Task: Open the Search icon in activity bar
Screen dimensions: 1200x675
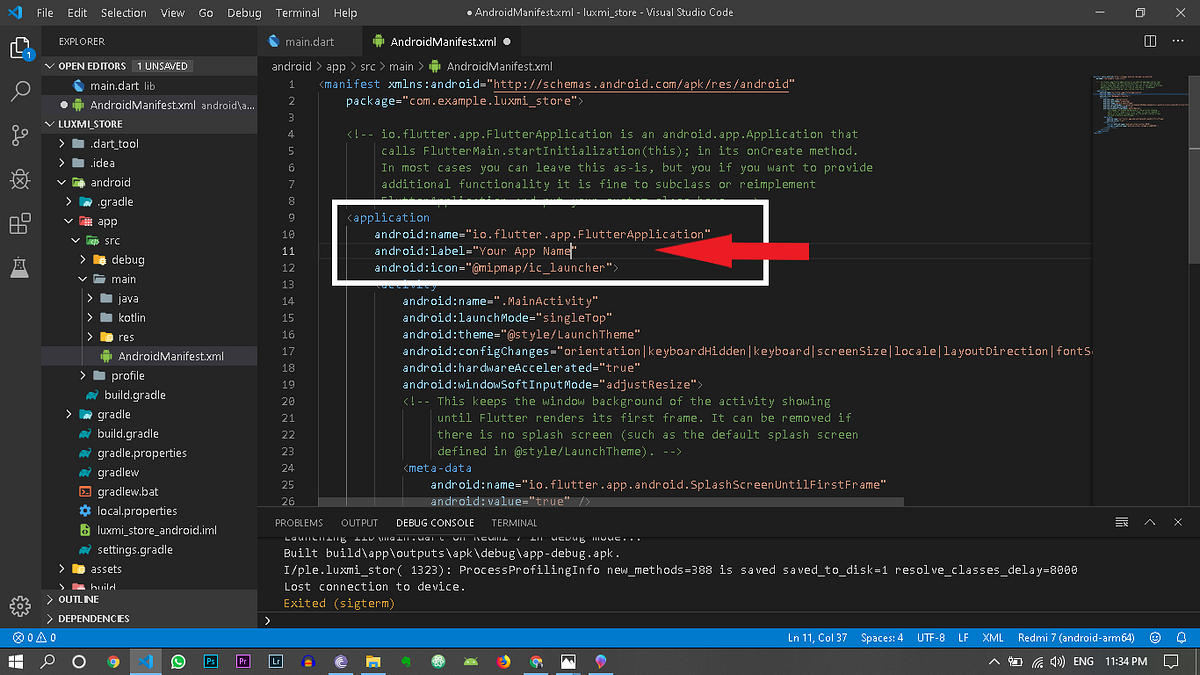Action: [x=20, y=89]
